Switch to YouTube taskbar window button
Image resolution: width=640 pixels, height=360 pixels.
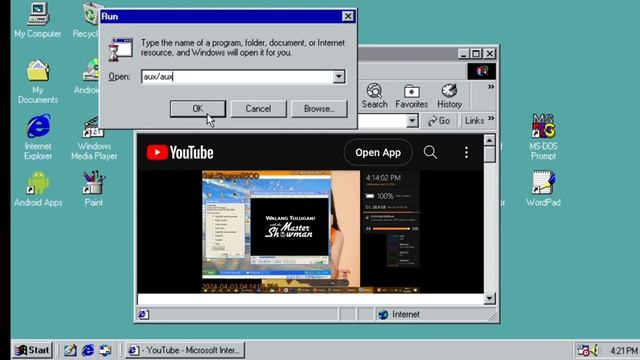pos(184,350)
